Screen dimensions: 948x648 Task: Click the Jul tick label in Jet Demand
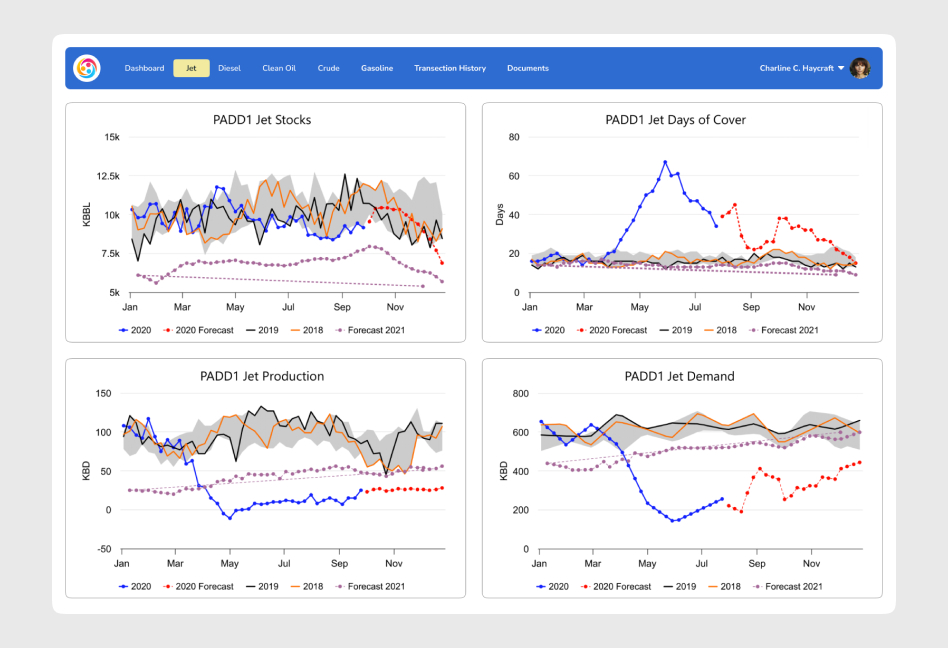coord(701,563)
